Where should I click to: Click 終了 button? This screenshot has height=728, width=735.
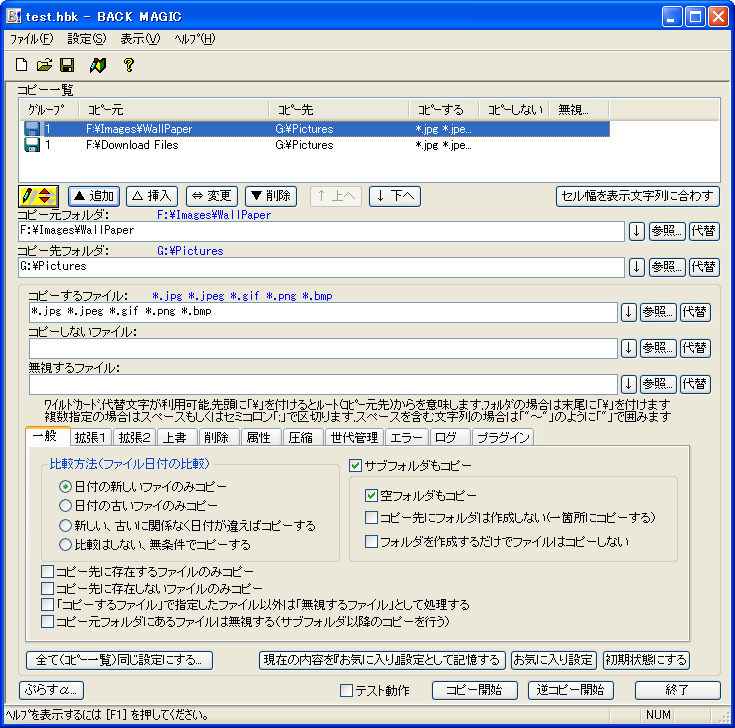pyautogui.click(x=677, y=690)
